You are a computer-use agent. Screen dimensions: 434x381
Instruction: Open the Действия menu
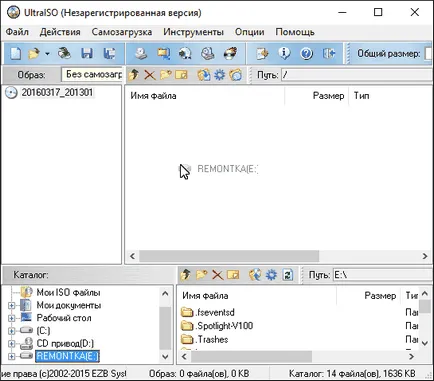[x=60, y=32]
